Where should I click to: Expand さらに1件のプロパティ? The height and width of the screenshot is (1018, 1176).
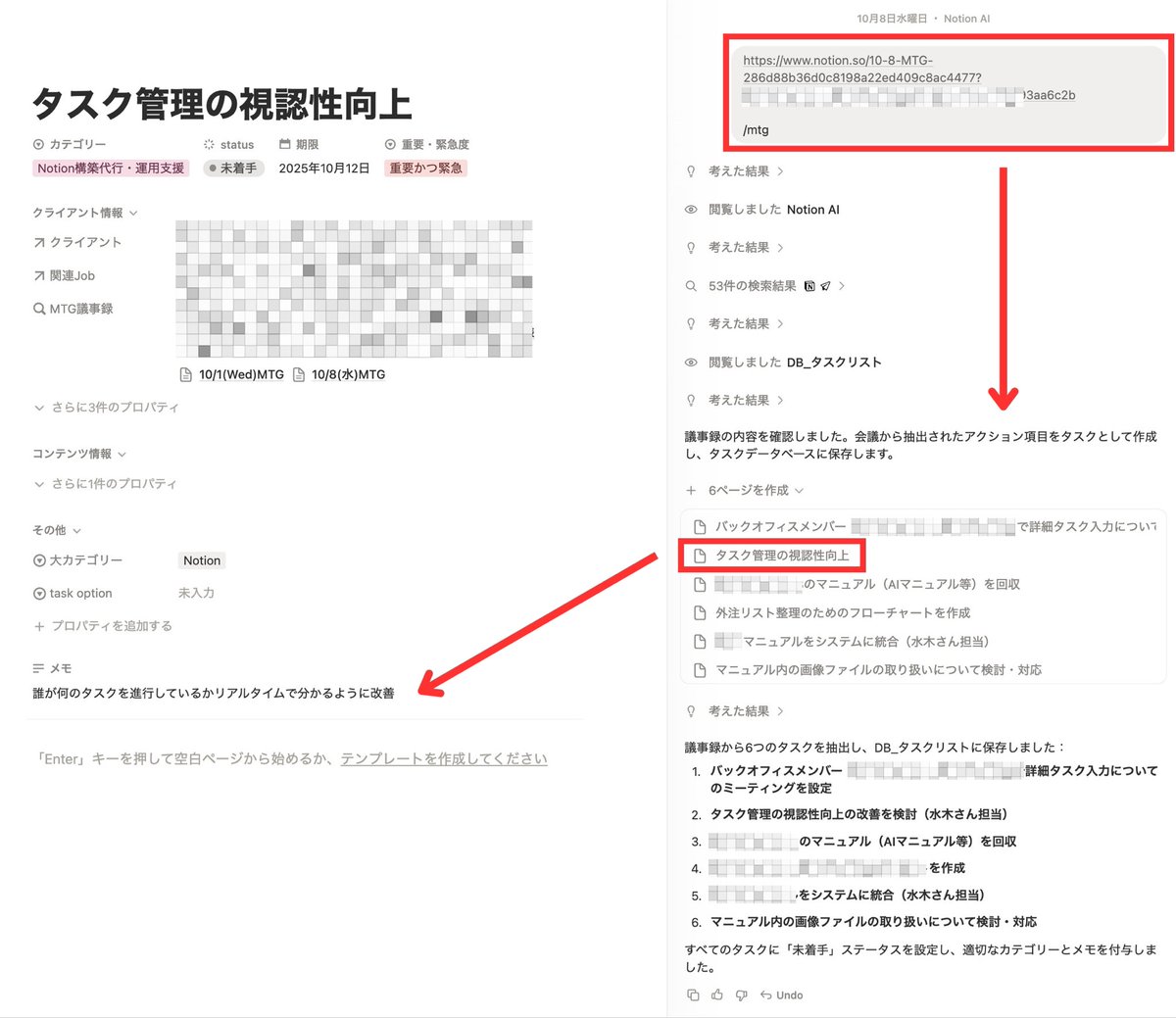105,483
